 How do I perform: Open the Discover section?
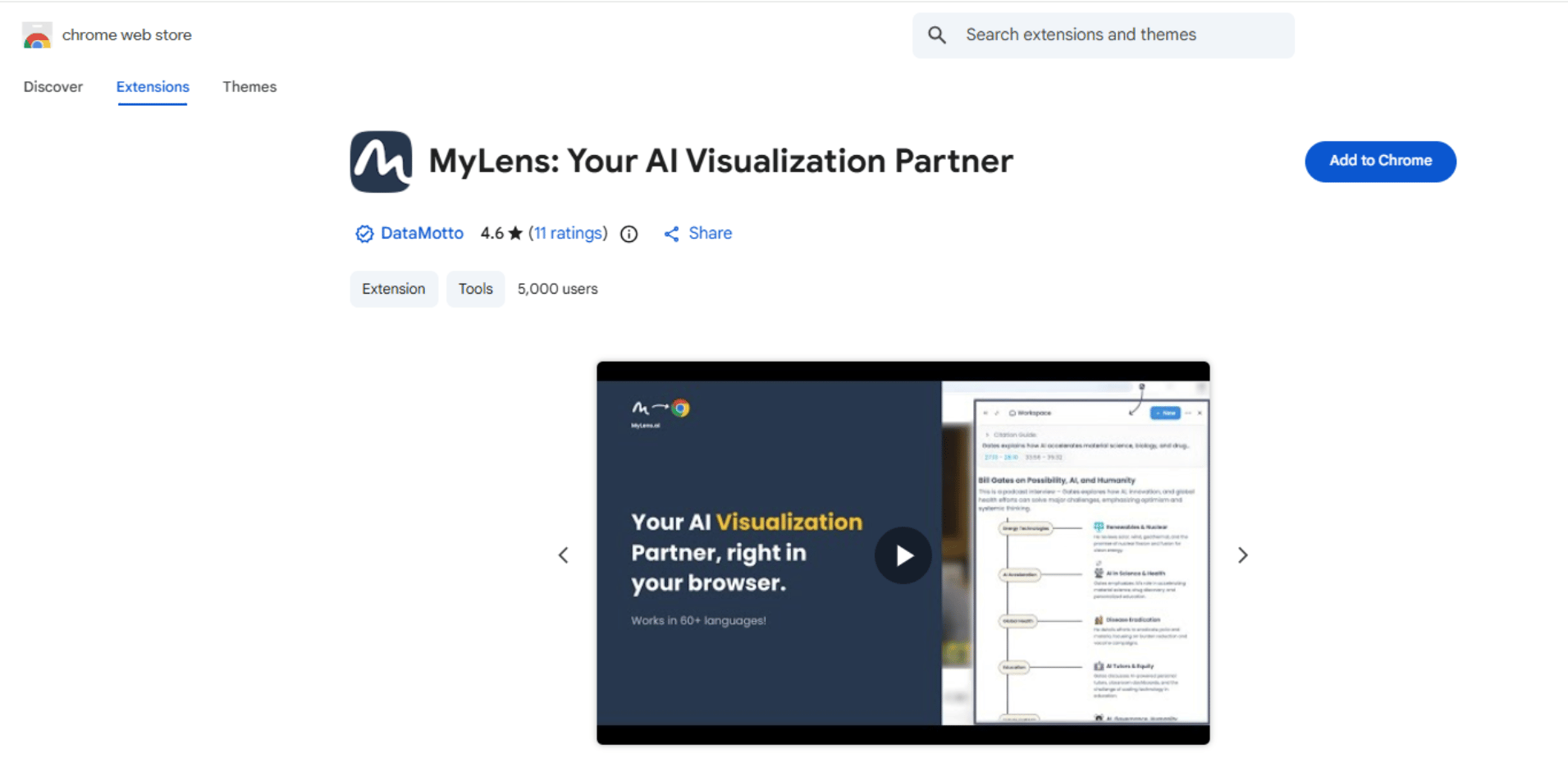(53, 86)
